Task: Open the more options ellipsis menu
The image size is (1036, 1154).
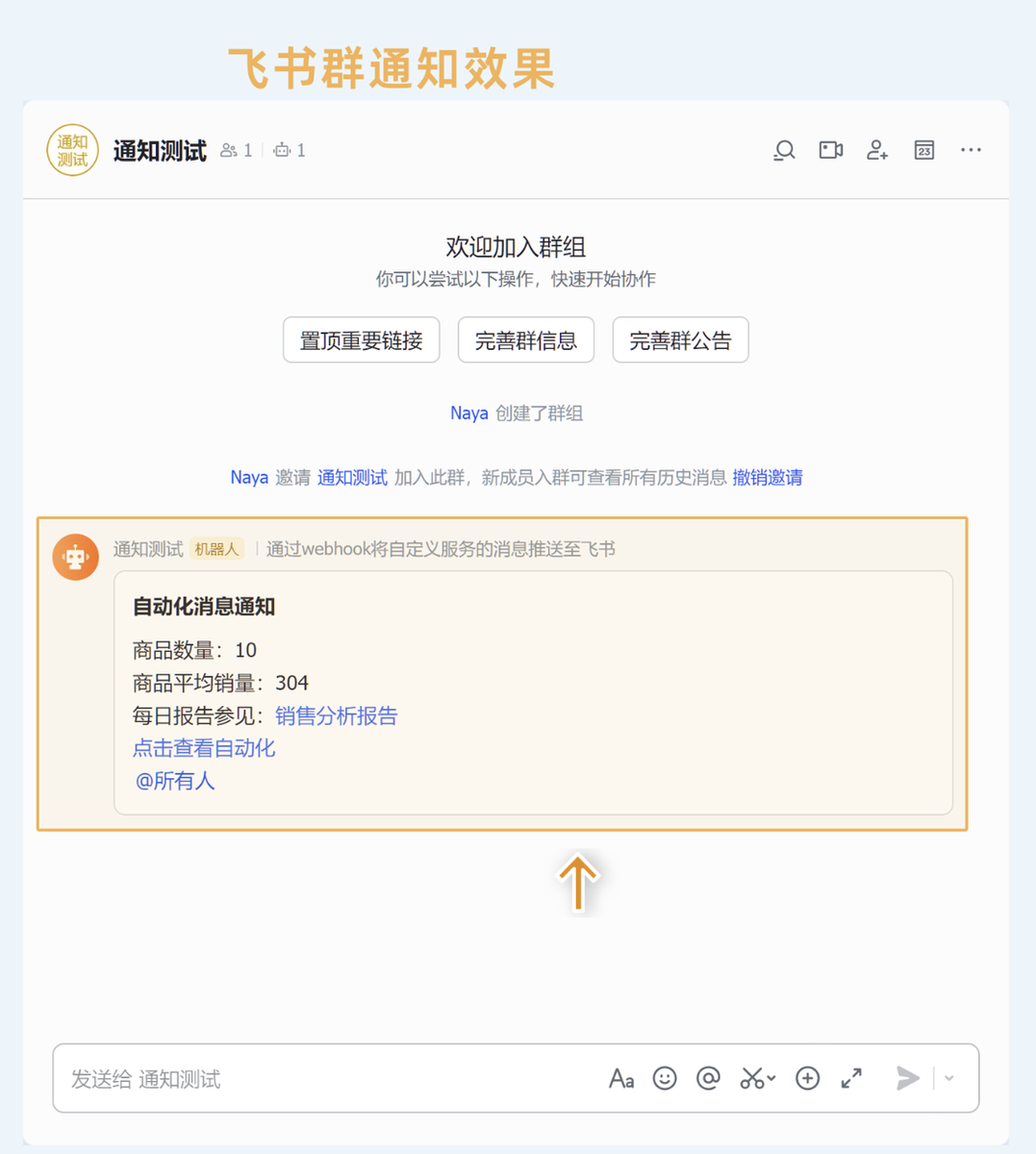Action: click(x=971, y=150)
